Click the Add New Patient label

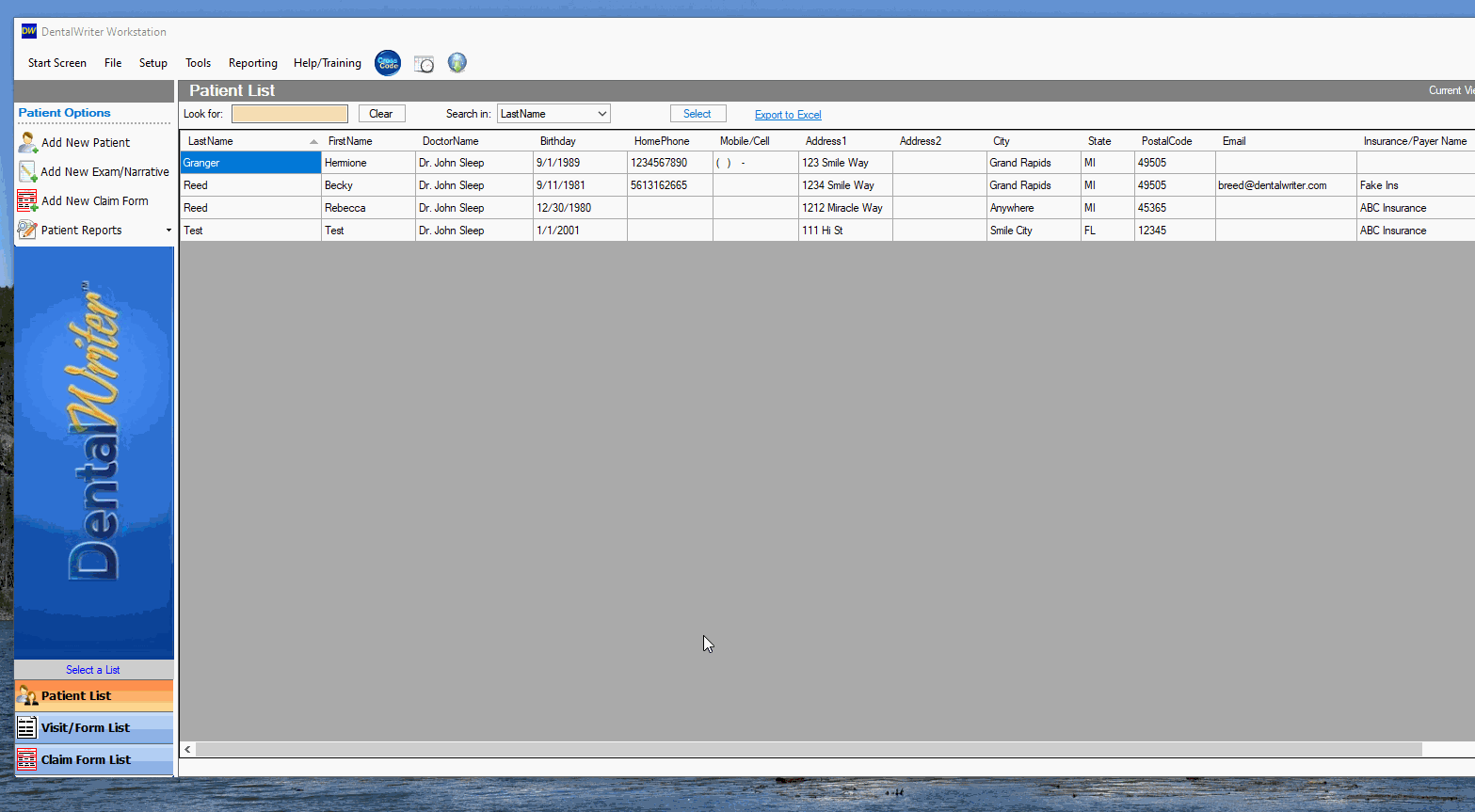tap(86, 143)
